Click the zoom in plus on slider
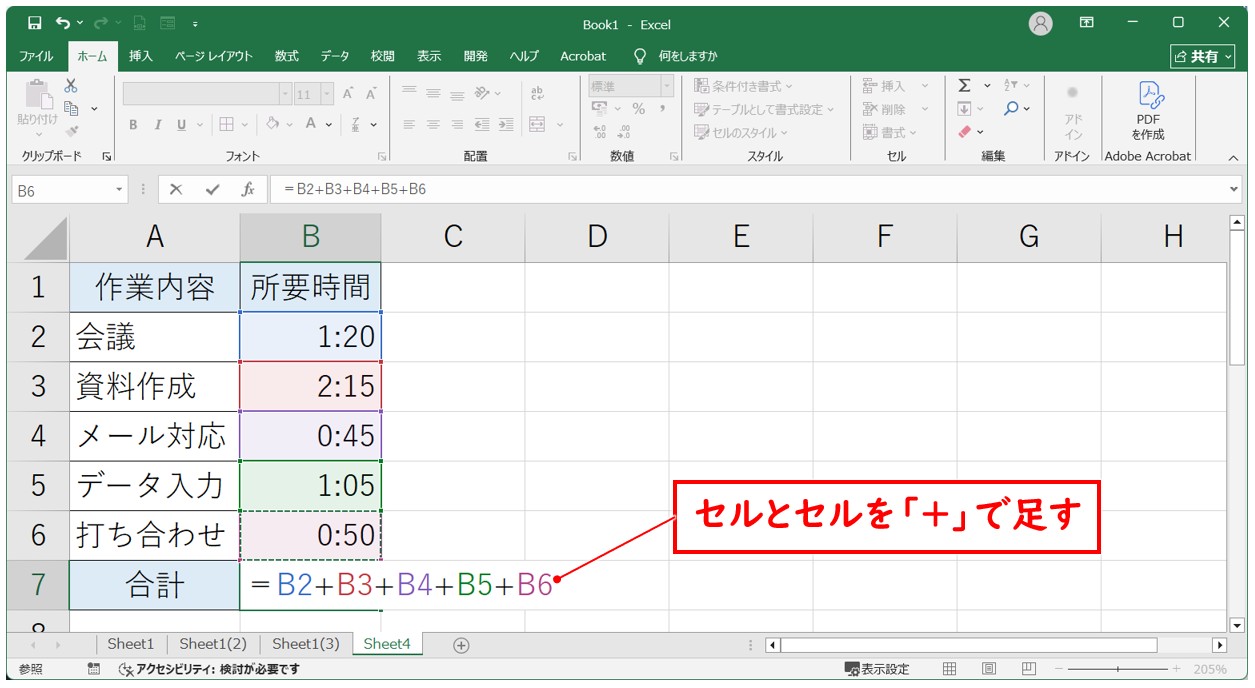Screen dimensions: 1255x688 [x=1176, y=669]
